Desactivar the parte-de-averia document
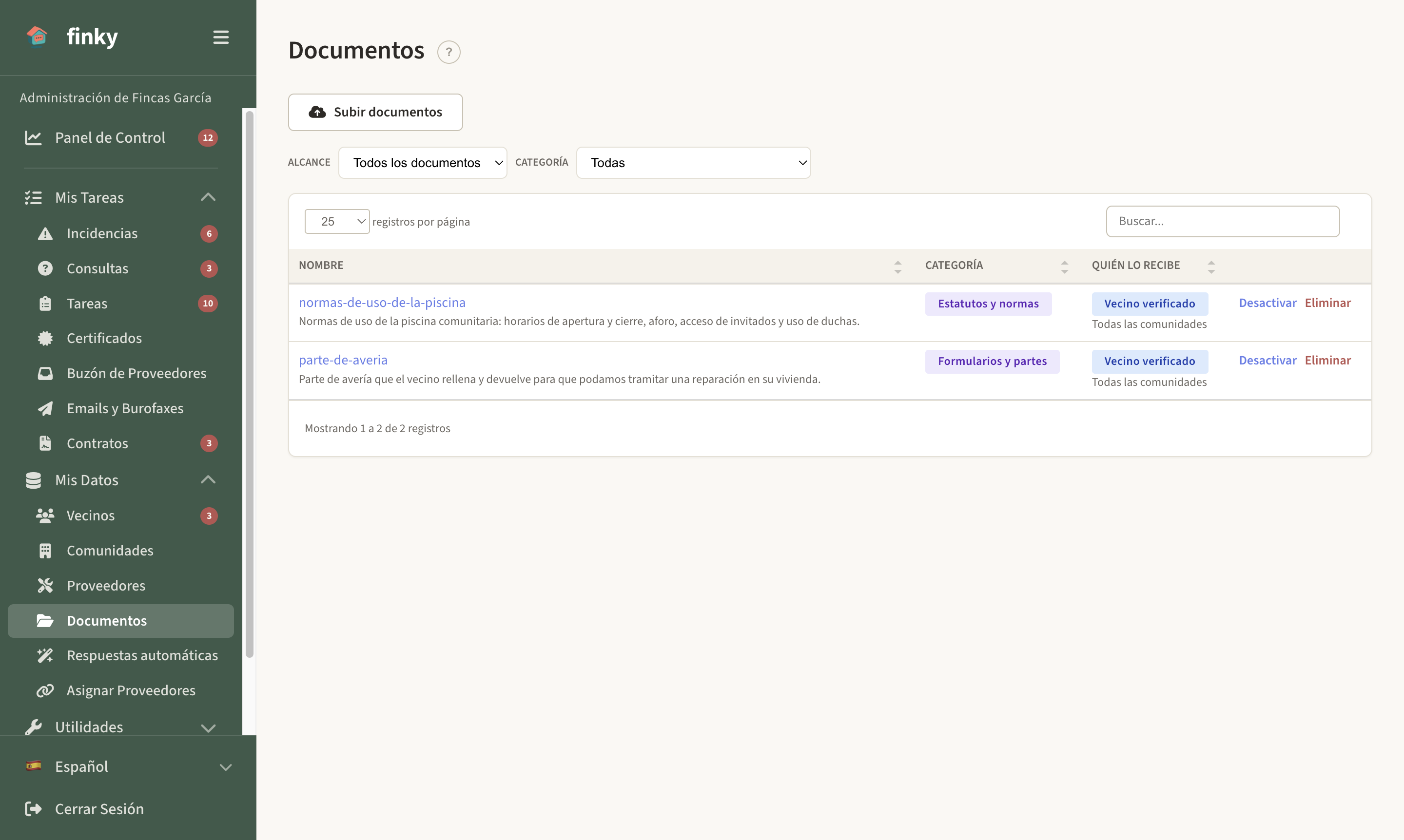Viewport: 1404px width, 840px height. point(1267,361)
